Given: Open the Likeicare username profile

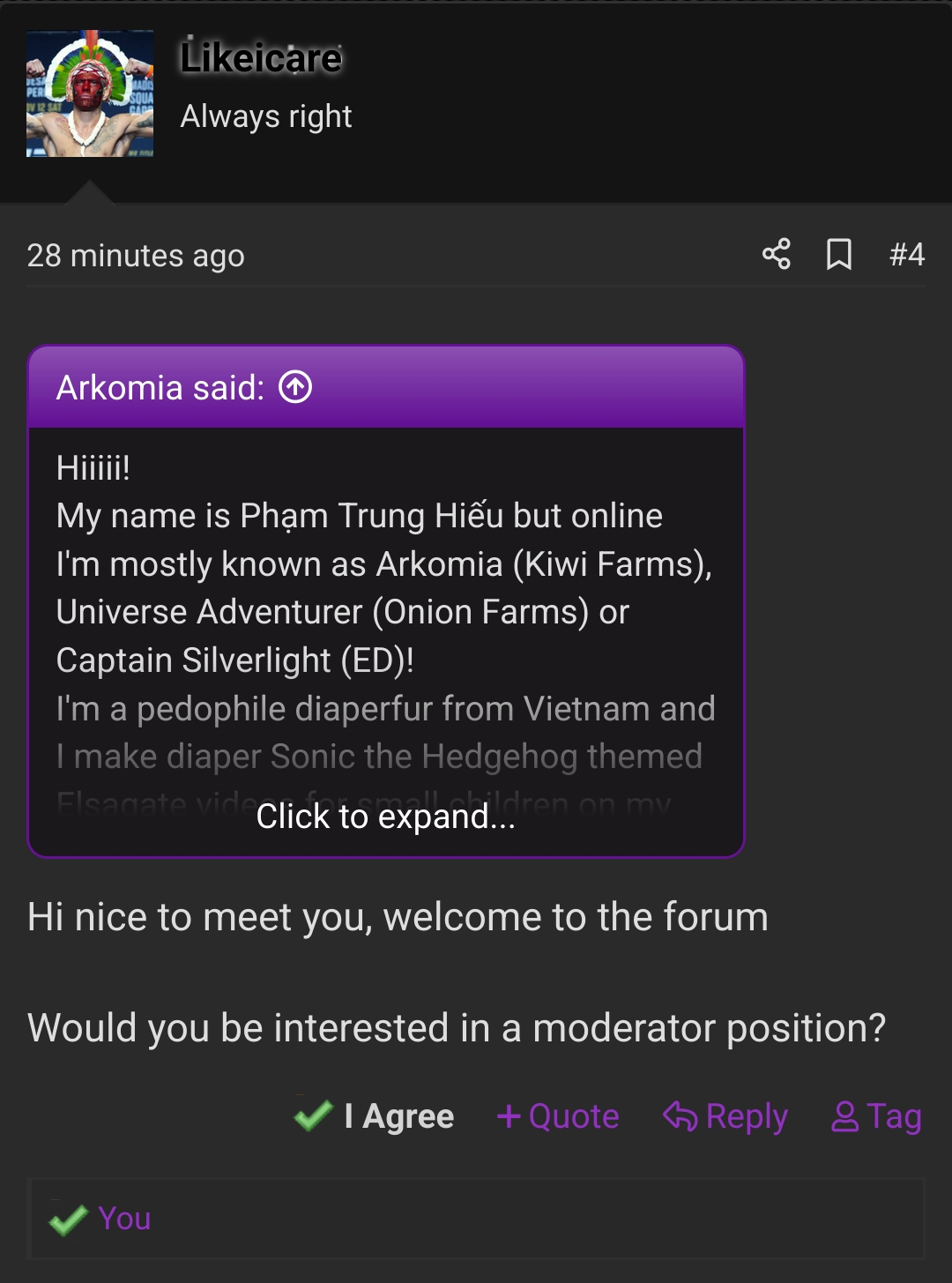Looking at the screenshot, I should 261,58.
